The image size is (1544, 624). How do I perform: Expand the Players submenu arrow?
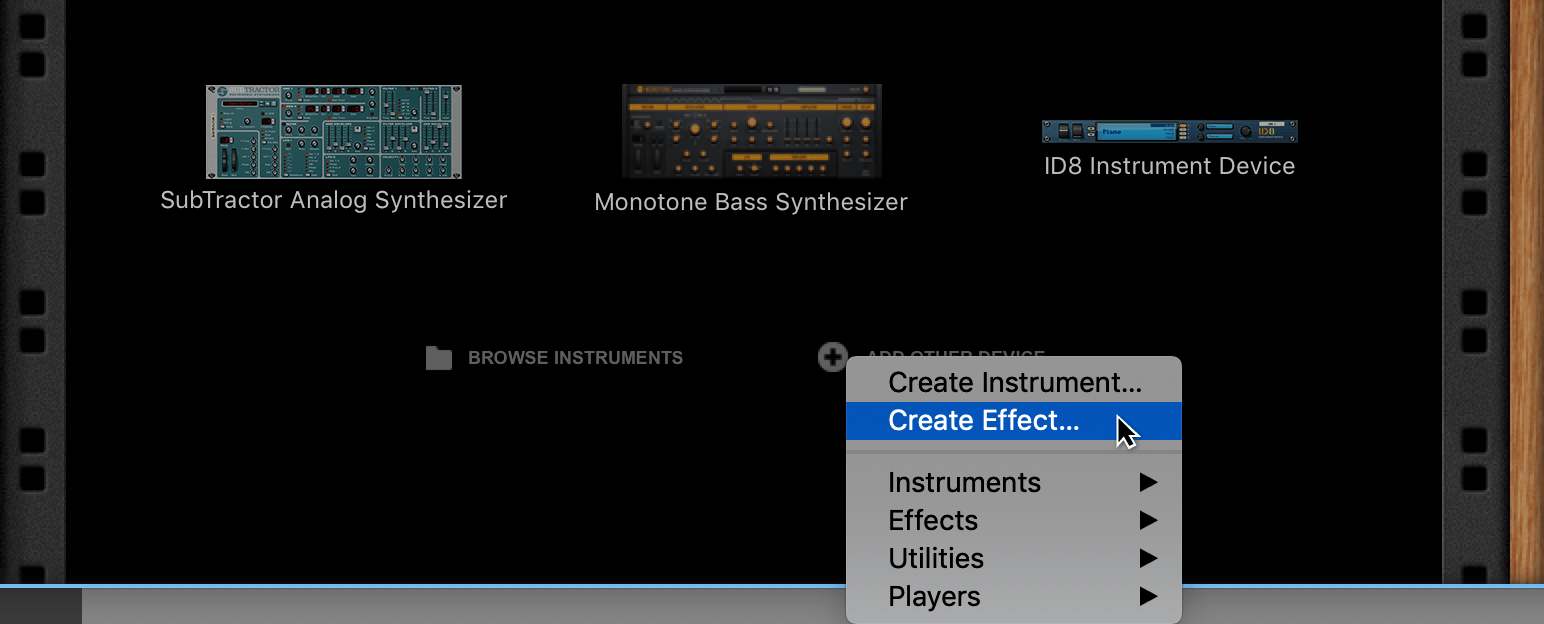coord(1148,596)
